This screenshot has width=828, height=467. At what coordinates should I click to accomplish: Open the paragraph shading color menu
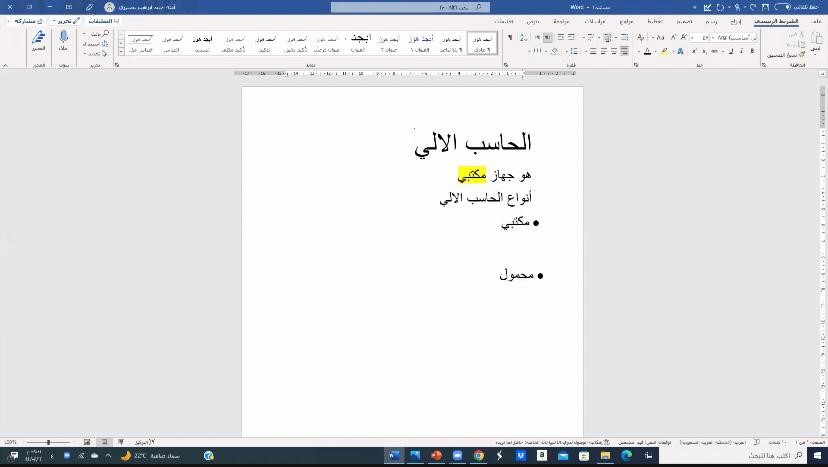(x=553, y=51)
